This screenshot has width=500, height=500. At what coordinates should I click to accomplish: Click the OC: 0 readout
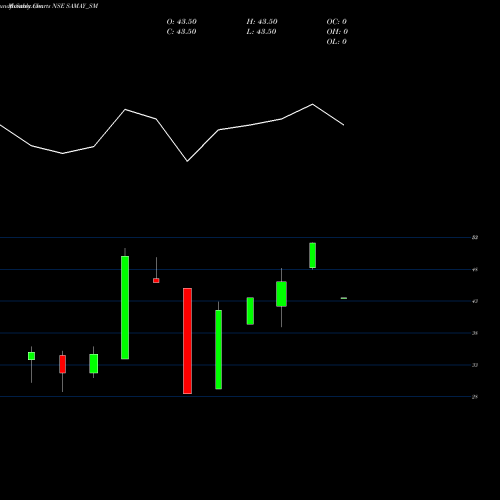(337, 22)
